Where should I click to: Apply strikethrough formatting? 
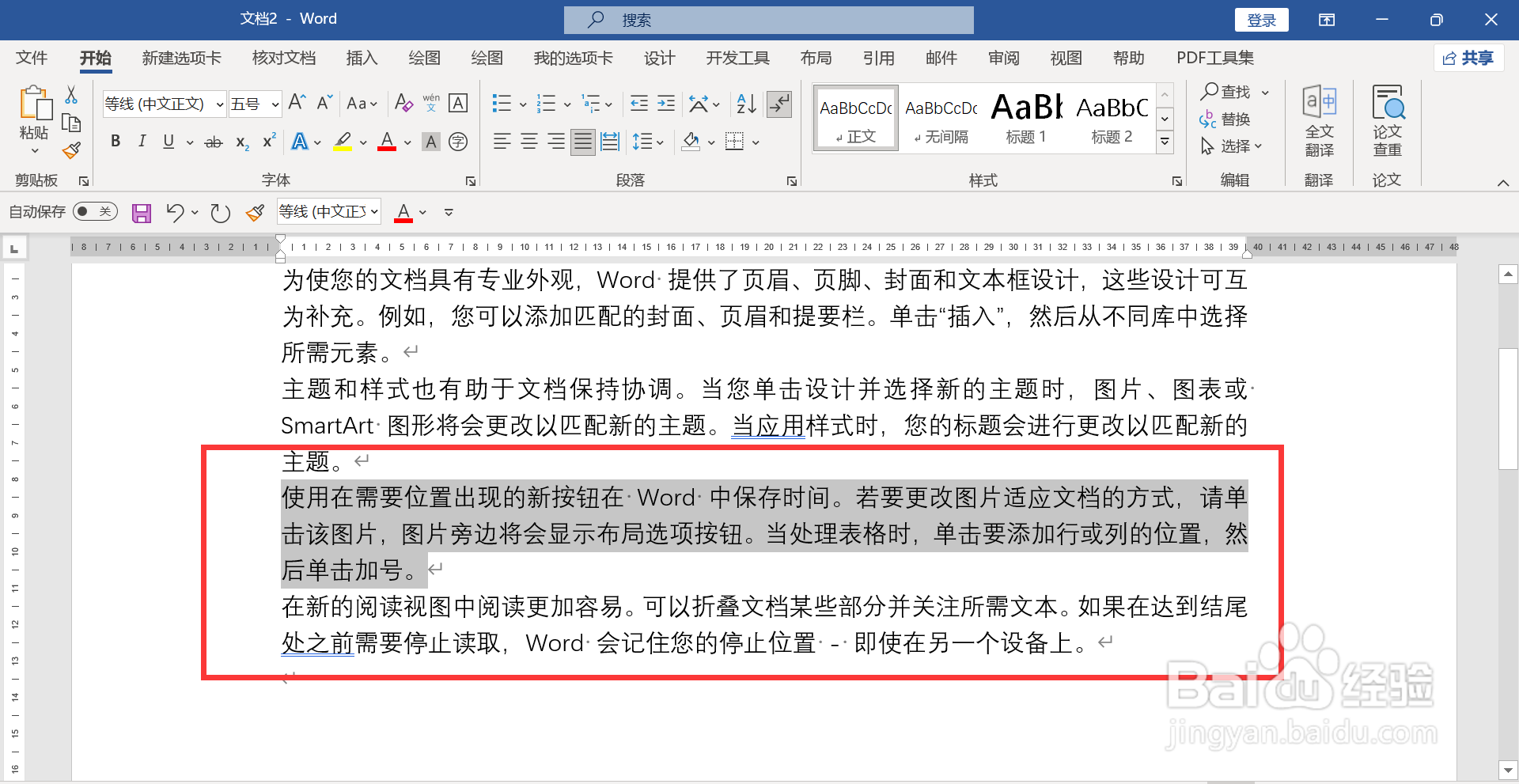[214, 142]
